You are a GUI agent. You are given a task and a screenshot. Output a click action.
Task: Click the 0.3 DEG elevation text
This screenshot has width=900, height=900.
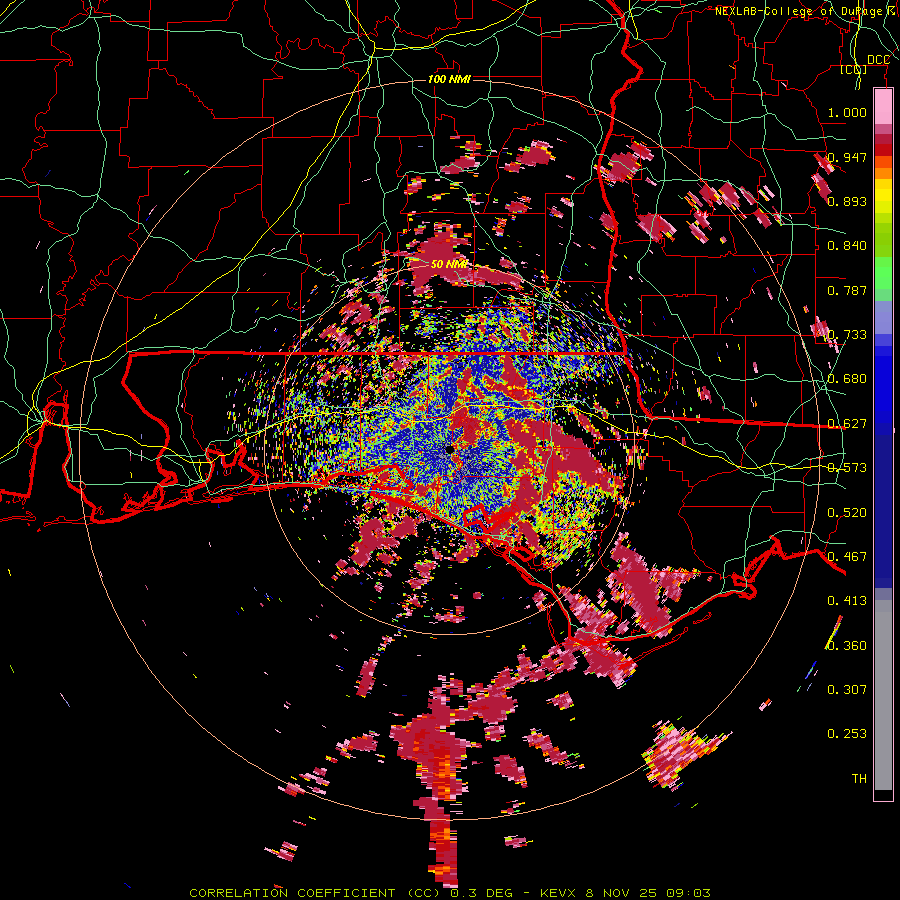pyautogui.click(x=480, y=893)
